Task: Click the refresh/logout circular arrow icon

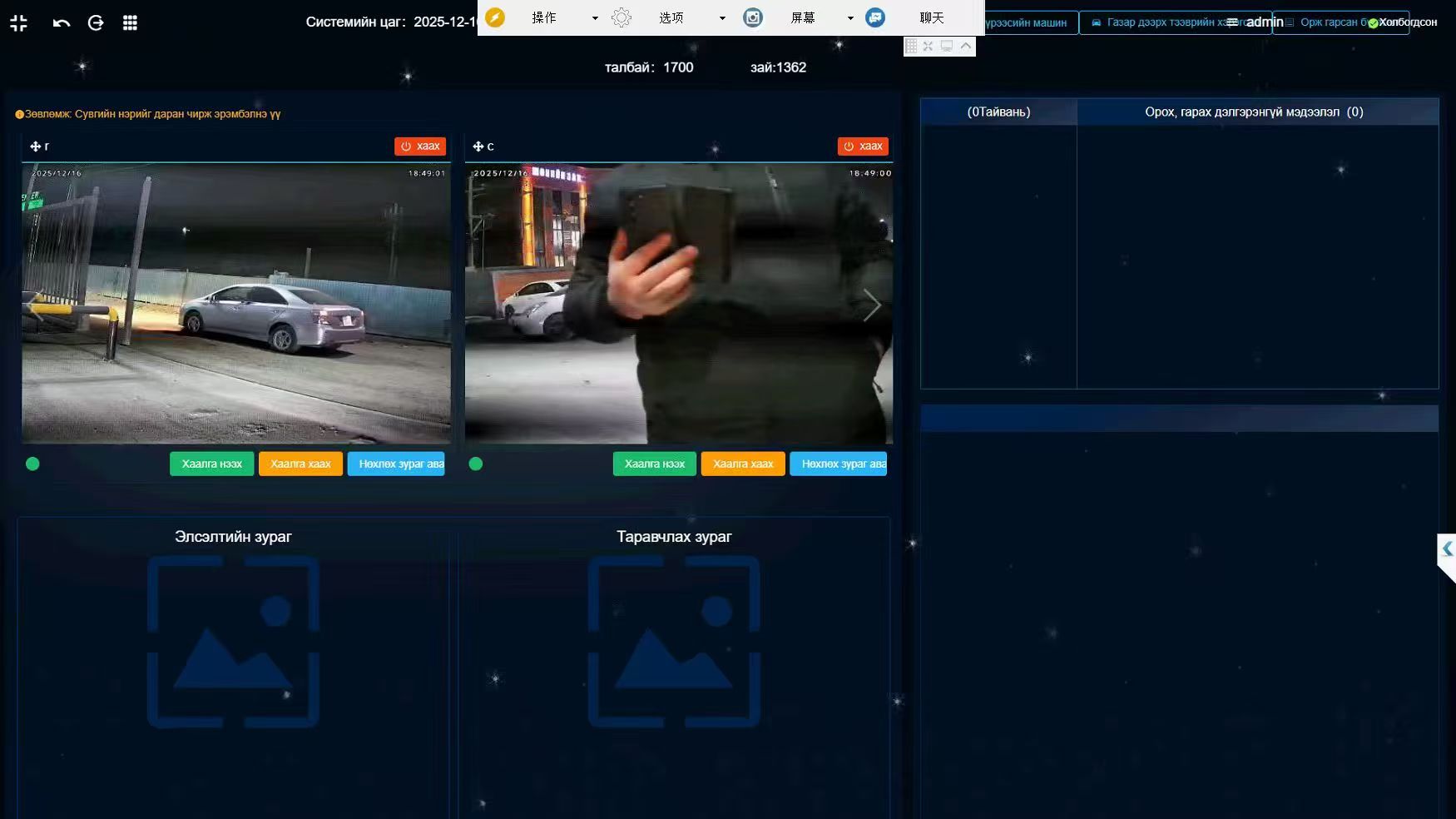Action: [x=96, y=22]
